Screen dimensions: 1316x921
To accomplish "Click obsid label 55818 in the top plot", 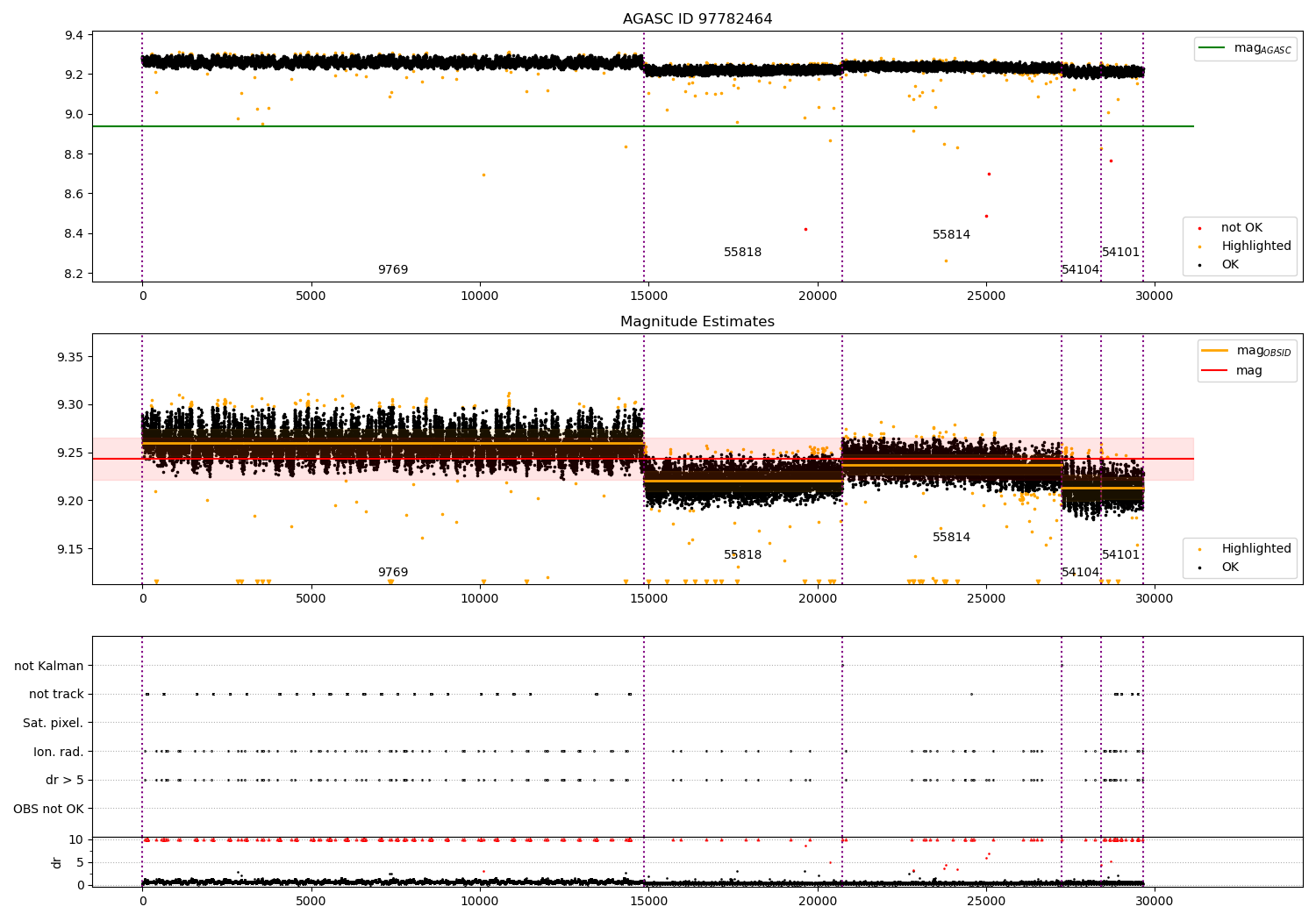I will pyautogui.click(x=743, y=253).
